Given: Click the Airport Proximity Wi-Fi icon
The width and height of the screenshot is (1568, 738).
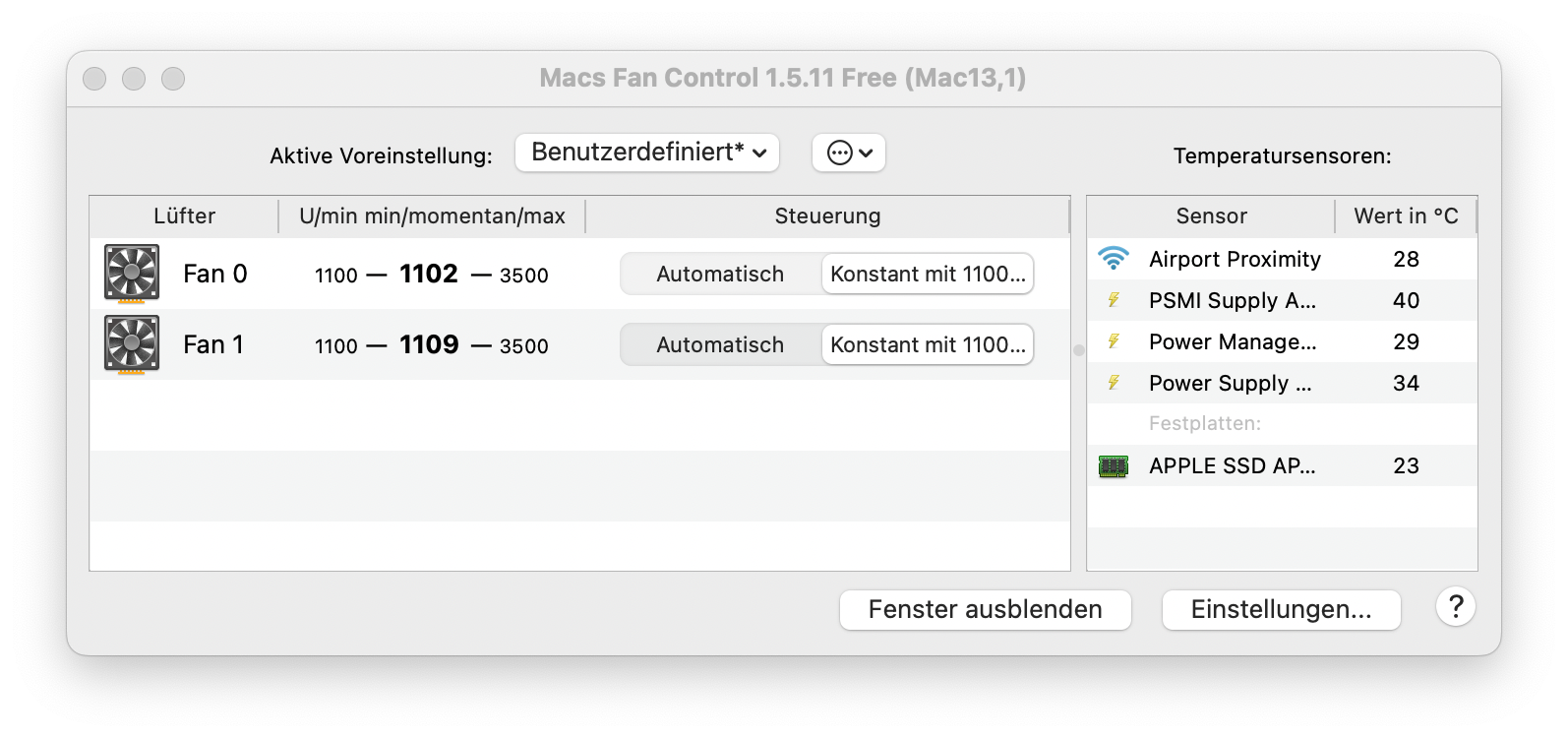Looking at the screenshot, I should click(1113, 259).
